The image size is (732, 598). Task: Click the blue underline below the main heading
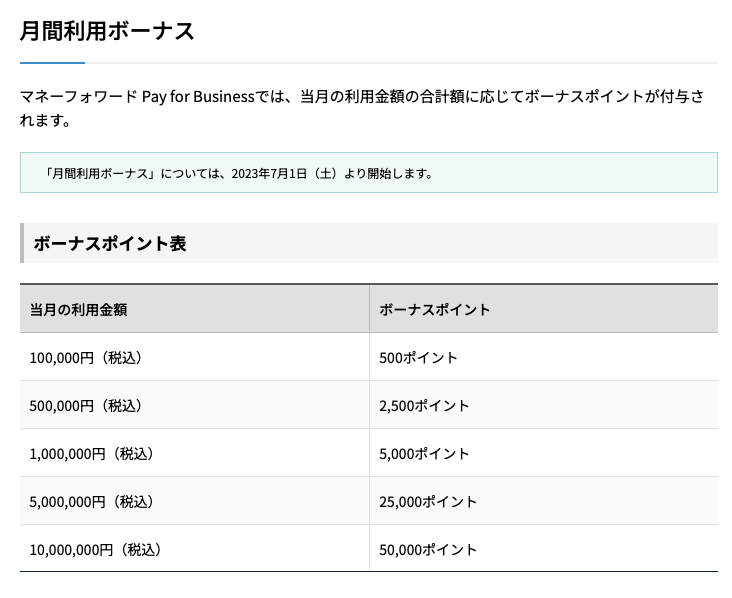(x=52, y=63)
